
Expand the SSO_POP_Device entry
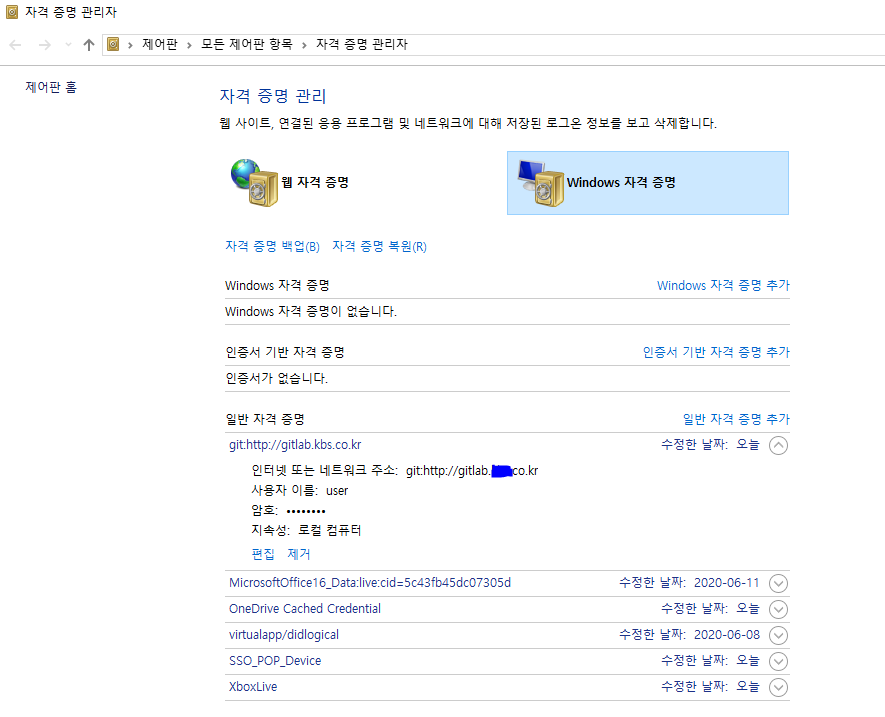click(778, 661)
